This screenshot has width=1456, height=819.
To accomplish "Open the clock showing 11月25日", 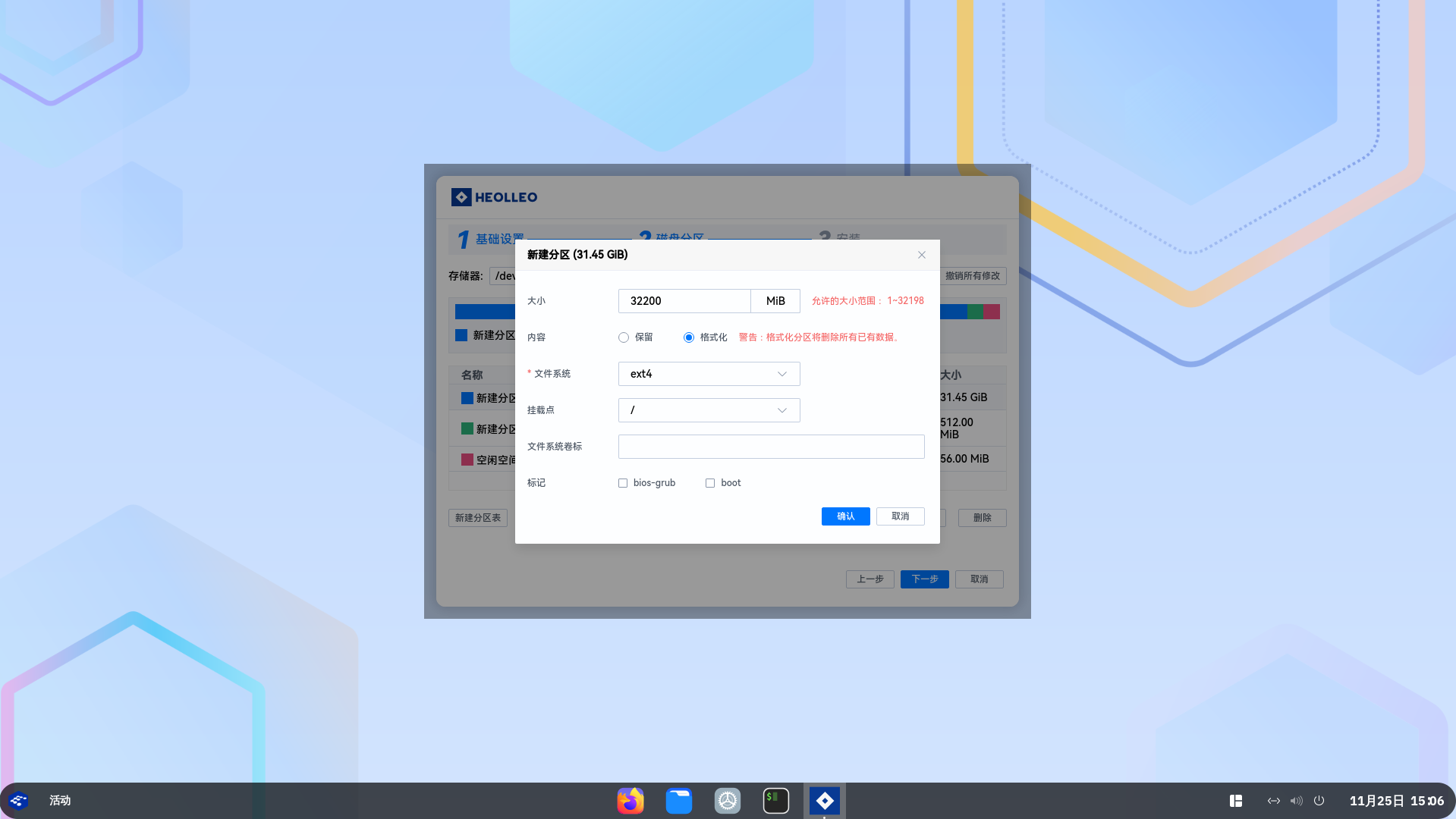I will click(1397, 801).
